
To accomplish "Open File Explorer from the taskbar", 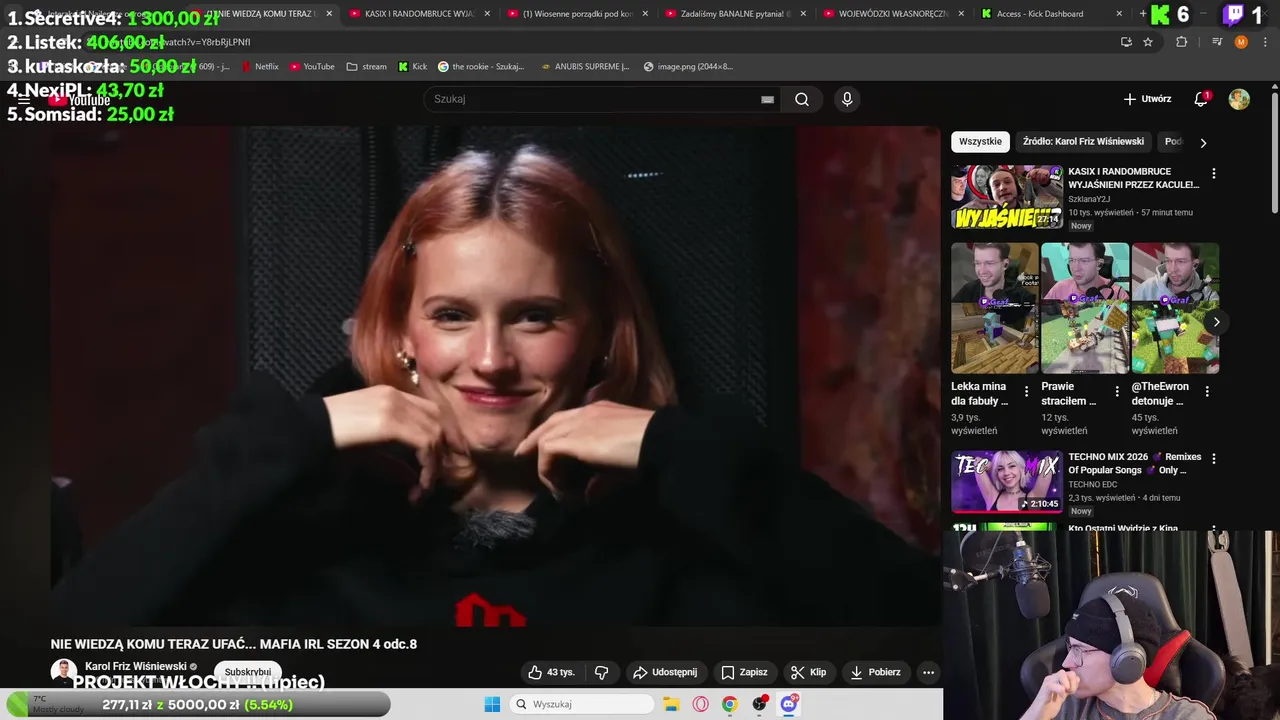I will 671,704.
